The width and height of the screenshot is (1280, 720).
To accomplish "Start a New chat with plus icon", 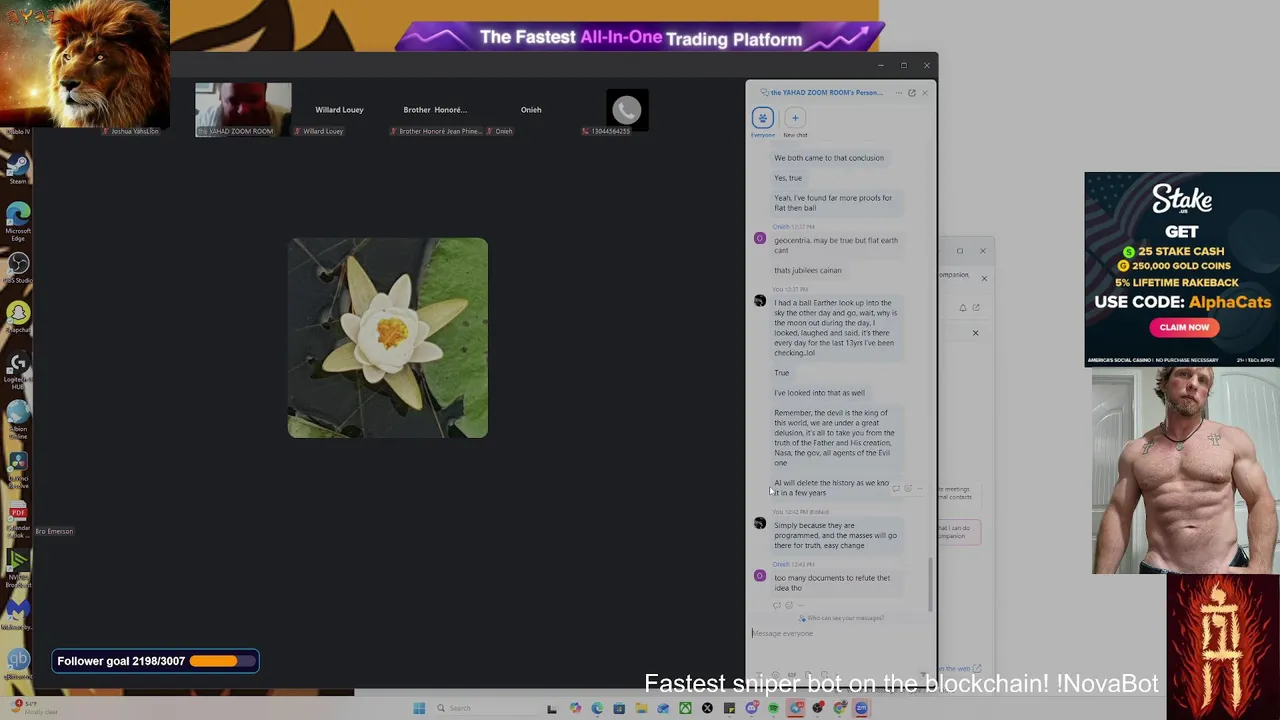I will tap(795, 118).
